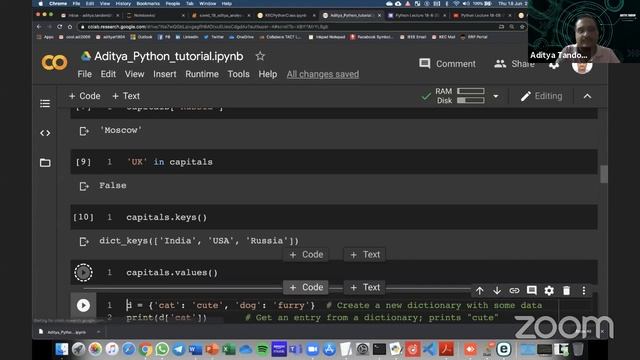Open the table of contents sidebar
Image resolution: width=640 pixels, height=360 pixels.
tap(45, 104)
